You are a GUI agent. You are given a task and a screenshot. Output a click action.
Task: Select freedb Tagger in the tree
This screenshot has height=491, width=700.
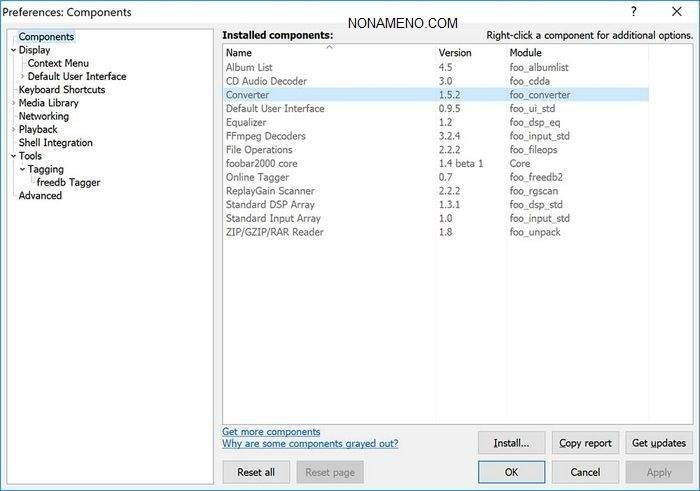(68, 183)
